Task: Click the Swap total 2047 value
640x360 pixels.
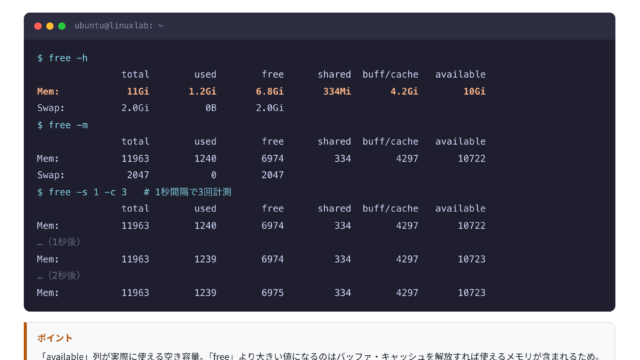Action: click(x=138, y=175)
